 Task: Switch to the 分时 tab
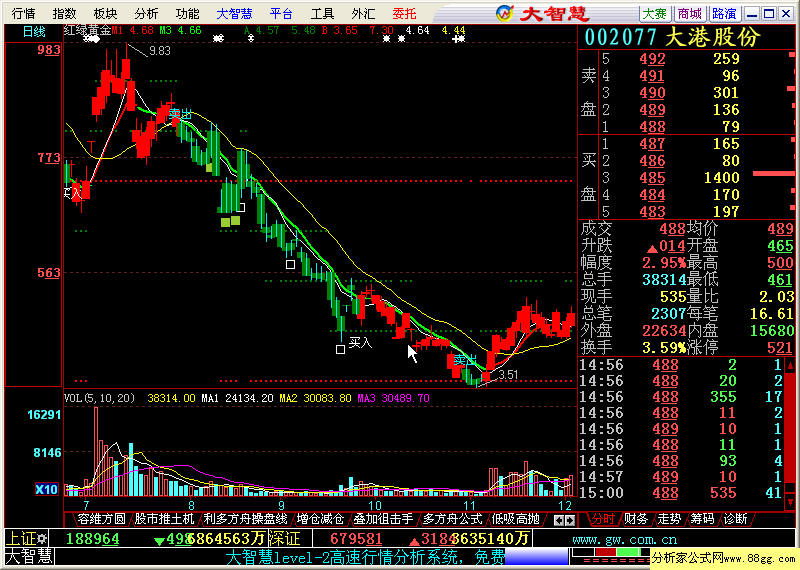coord(603,519)
